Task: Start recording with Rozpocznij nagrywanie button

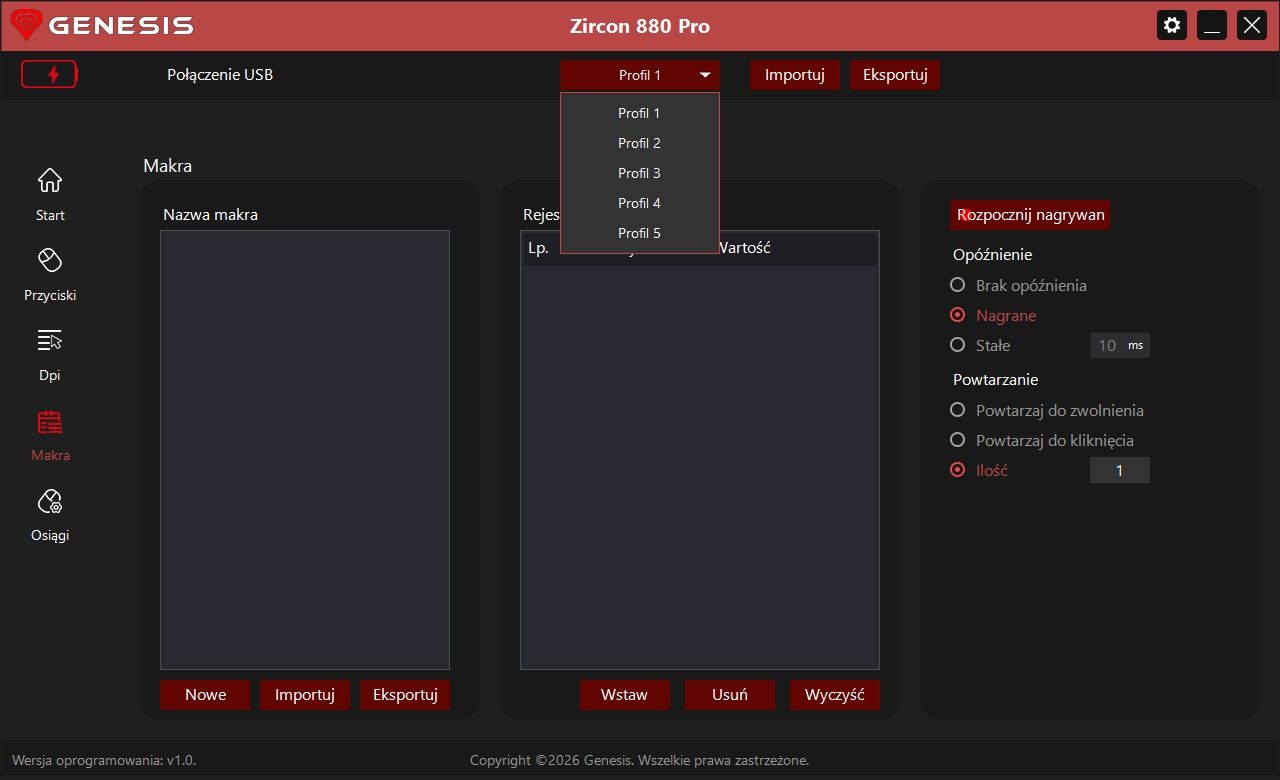Action: click(x=1030, y=215)
